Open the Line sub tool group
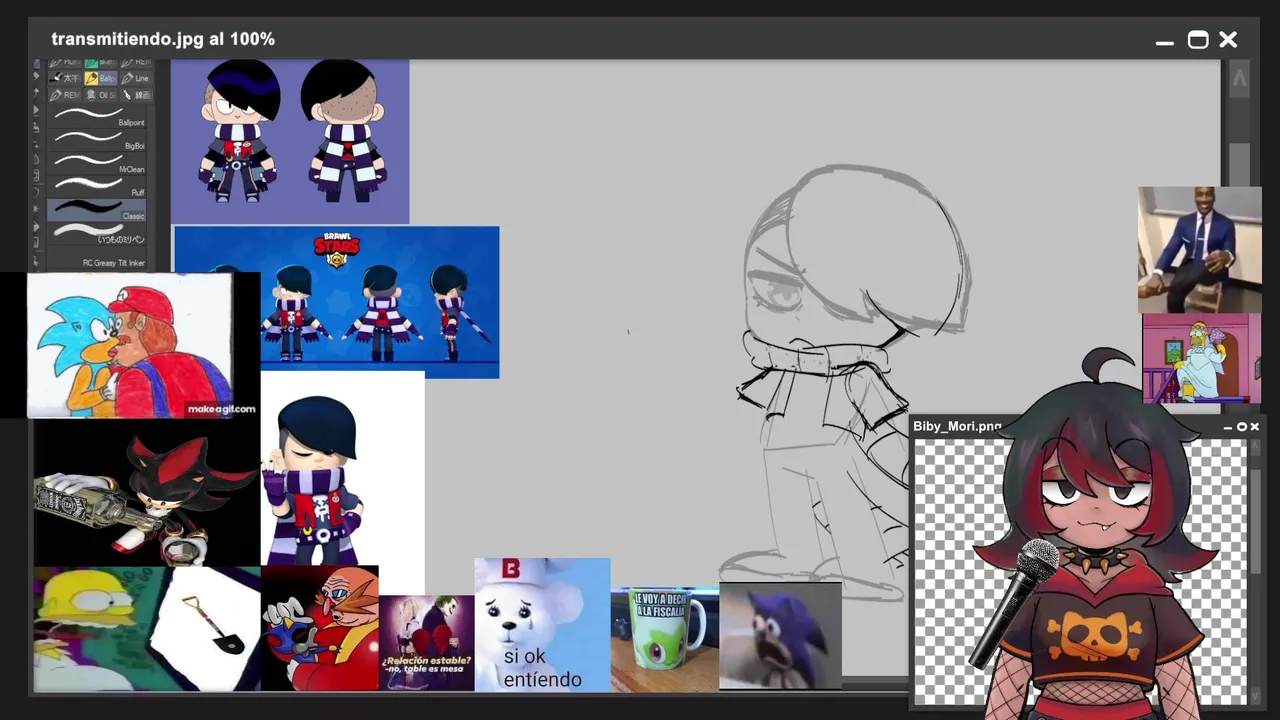This screenshot has height=720, width=1280. [135, 78]
